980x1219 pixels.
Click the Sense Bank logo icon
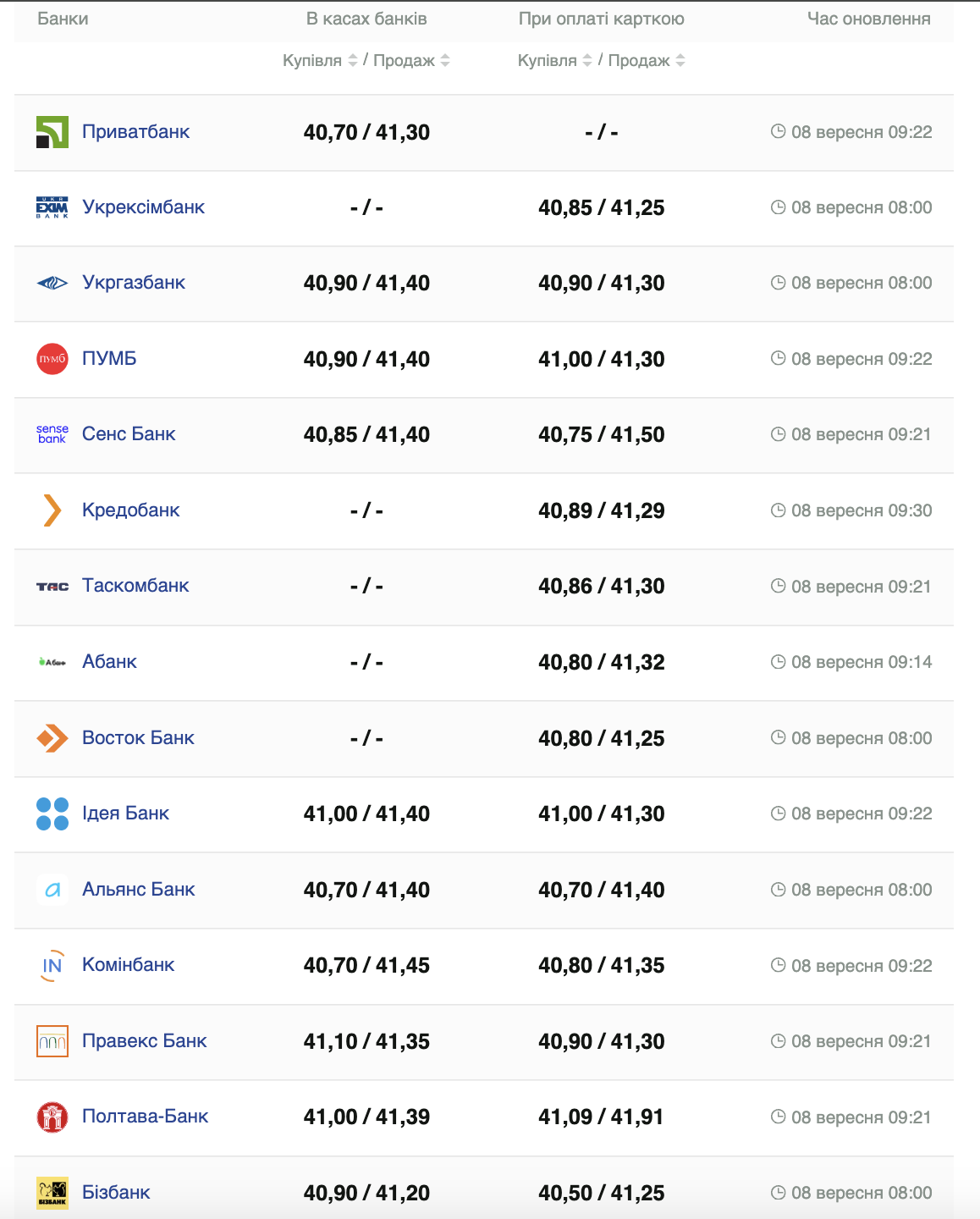pos(52,434)
